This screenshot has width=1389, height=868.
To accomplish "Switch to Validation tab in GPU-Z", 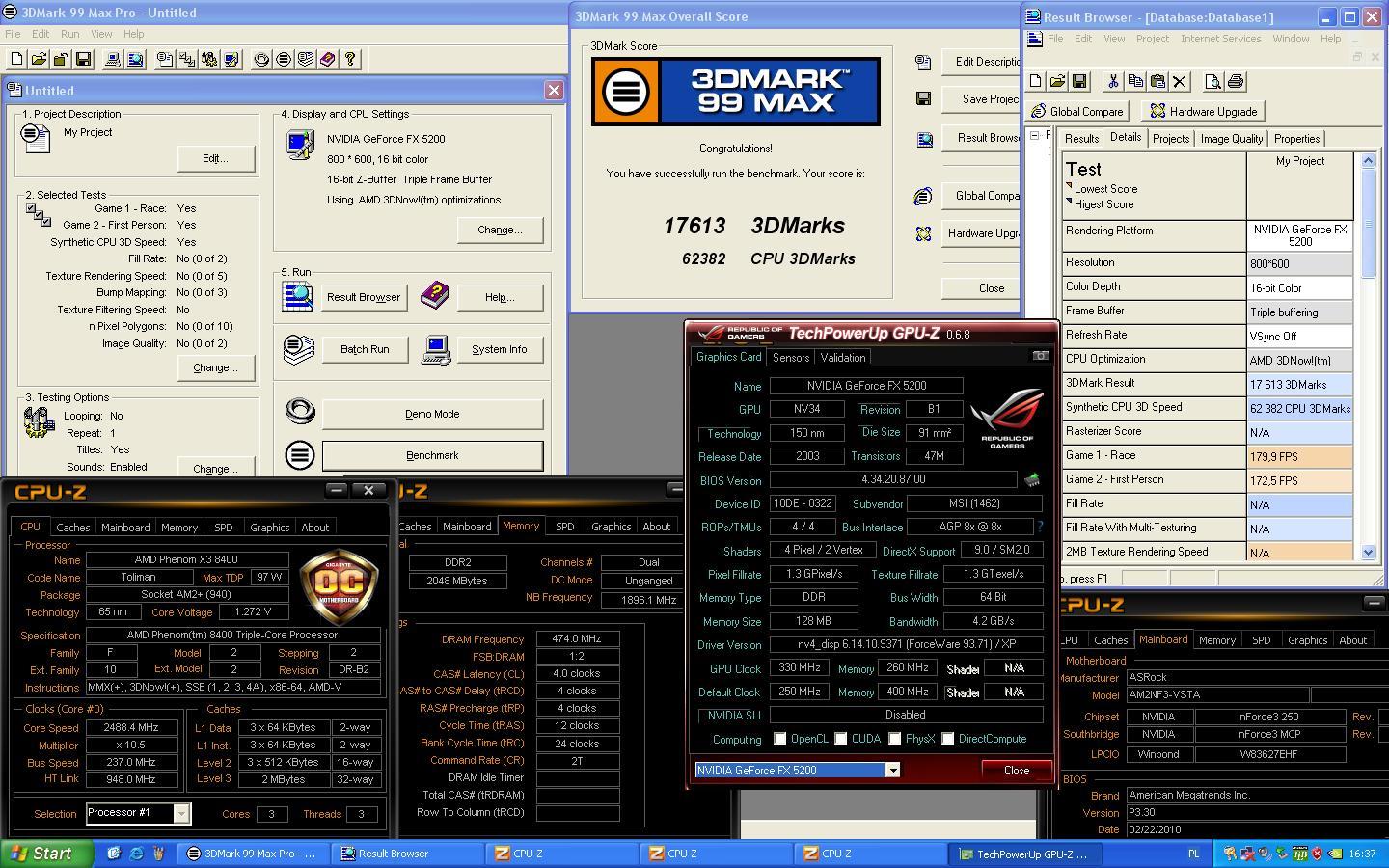I will click(843, 357).
